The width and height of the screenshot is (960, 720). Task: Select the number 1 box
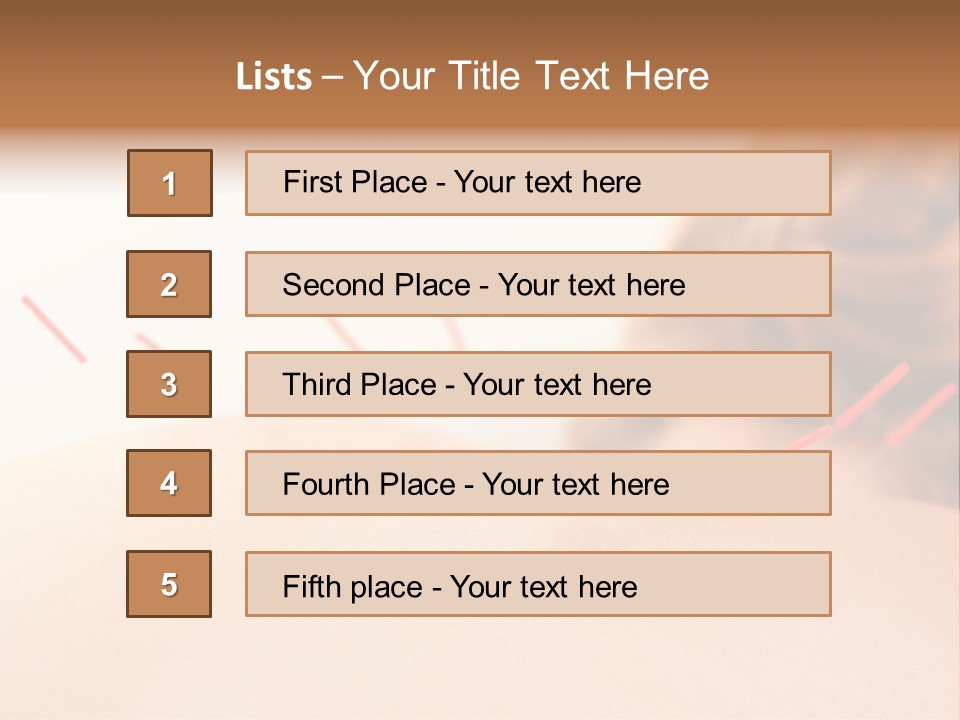[x=170, y=183]
